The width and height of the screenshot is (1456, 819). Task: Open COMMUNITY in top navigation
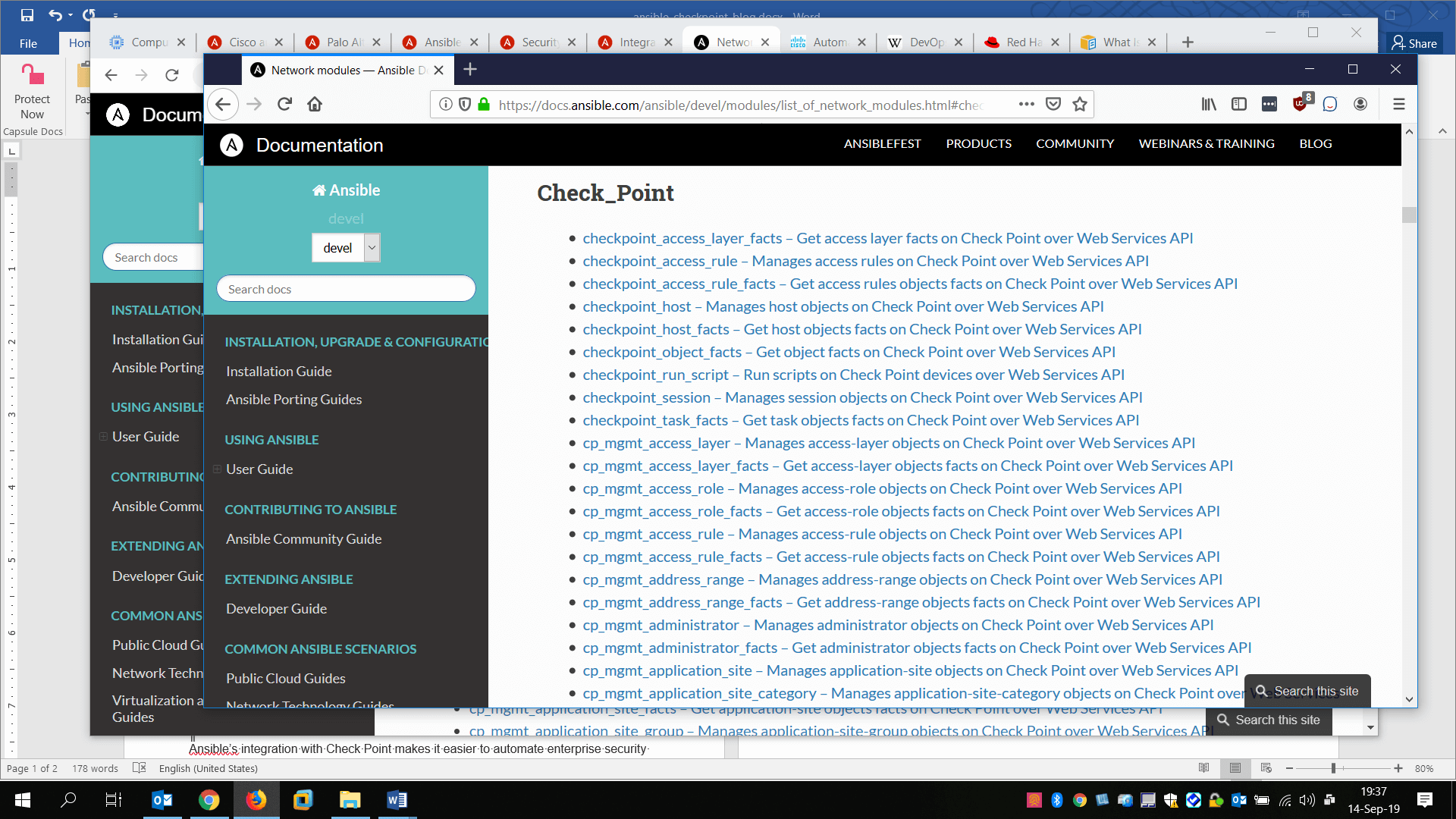click(x=1075, y=144)
